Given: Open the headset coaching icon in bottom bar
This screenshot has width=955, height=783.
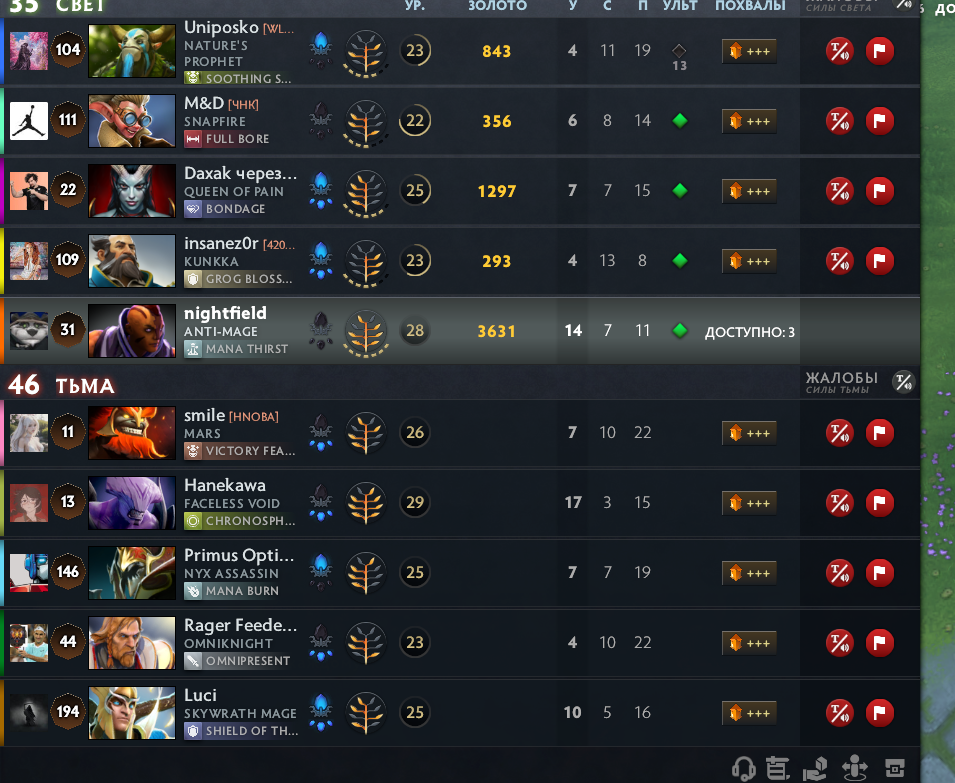Looking at the screenshot, I should click(x=743, y=768).
